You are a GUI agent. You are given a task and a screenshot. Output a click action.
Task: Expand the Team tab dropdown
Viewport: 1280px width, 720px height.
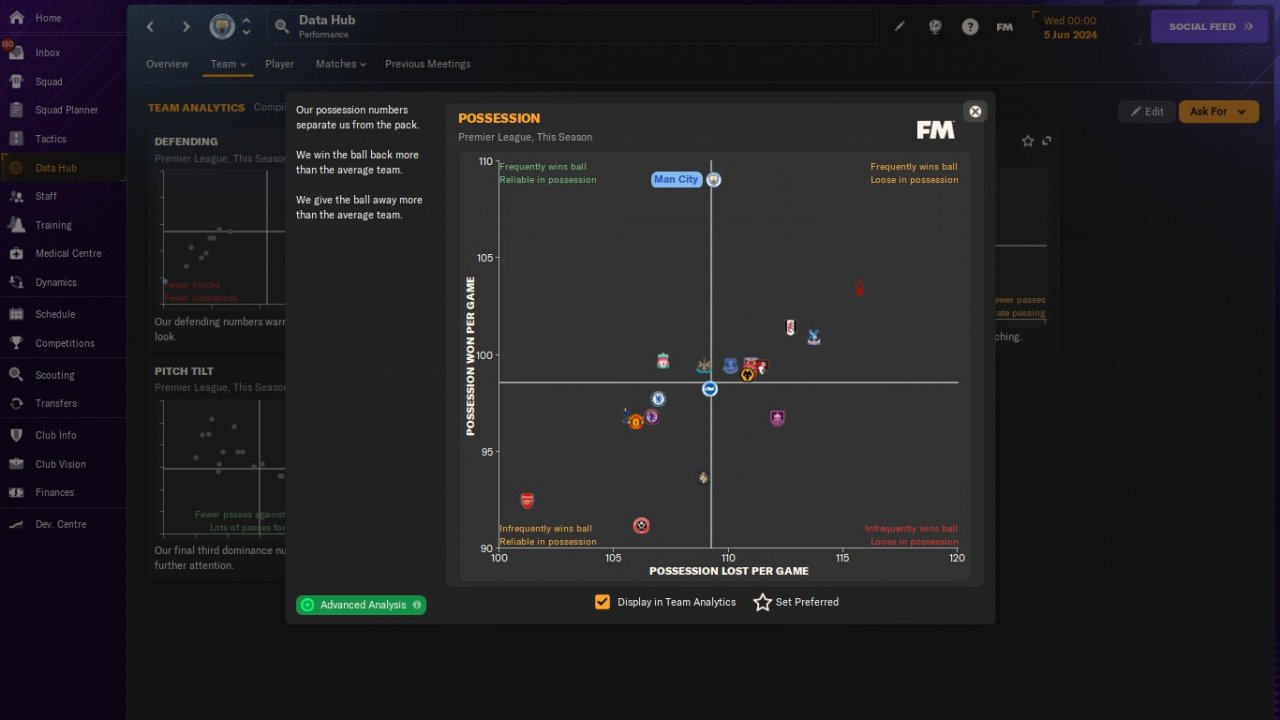click(228, 64)
